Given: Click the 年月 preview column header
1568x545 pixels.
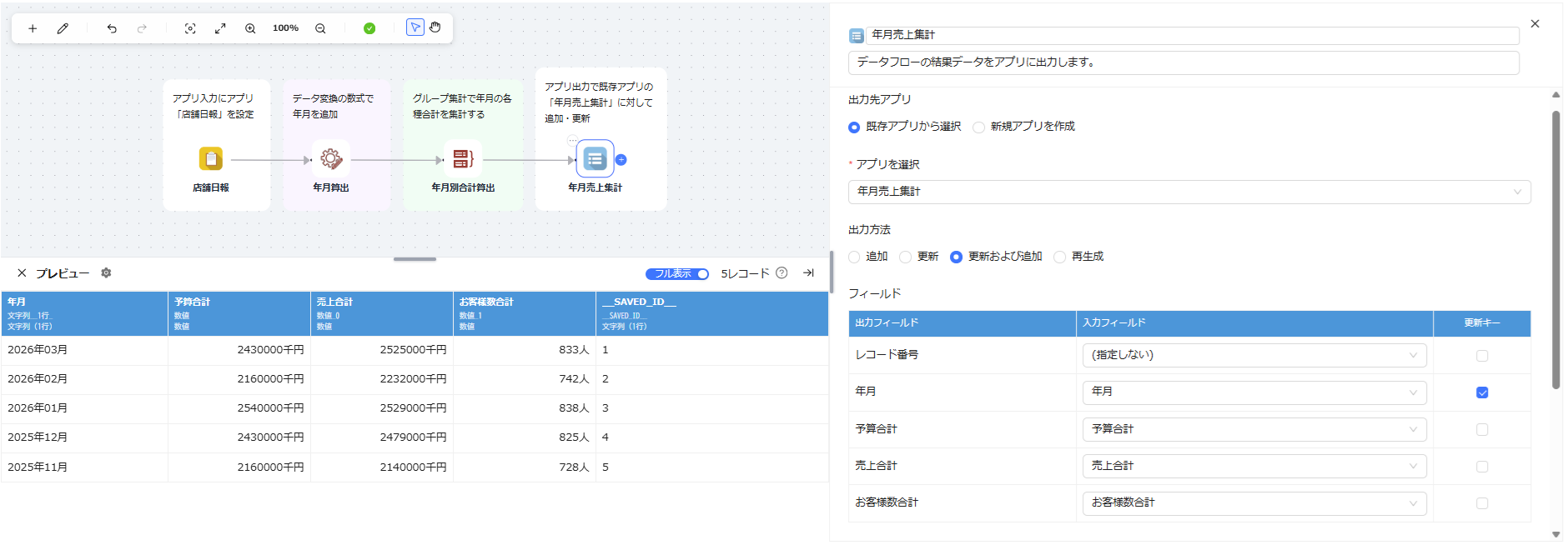Looking at the screenshot, I should pos(84,313).
